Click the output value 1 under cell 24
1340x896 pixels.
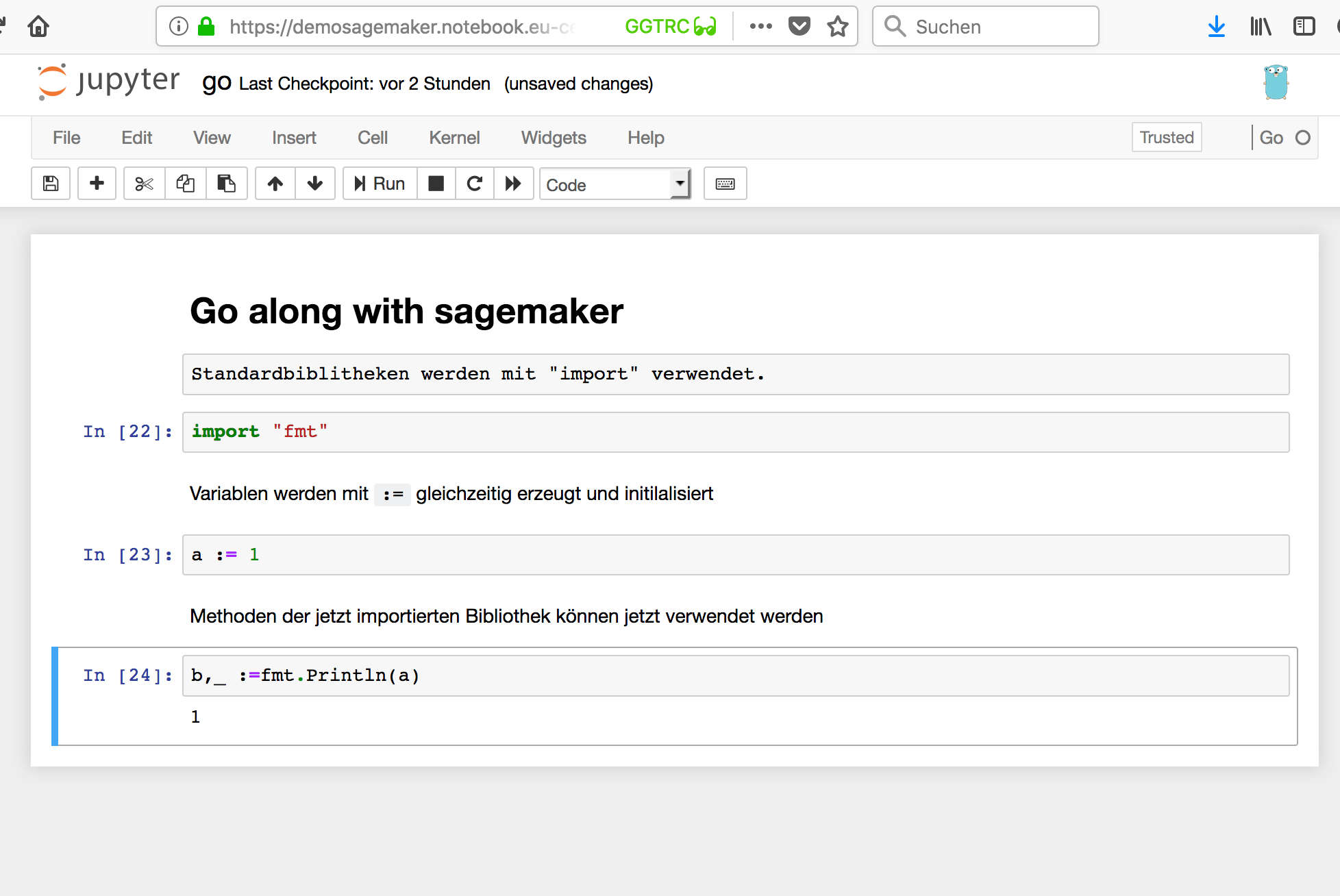coord(195,717)
